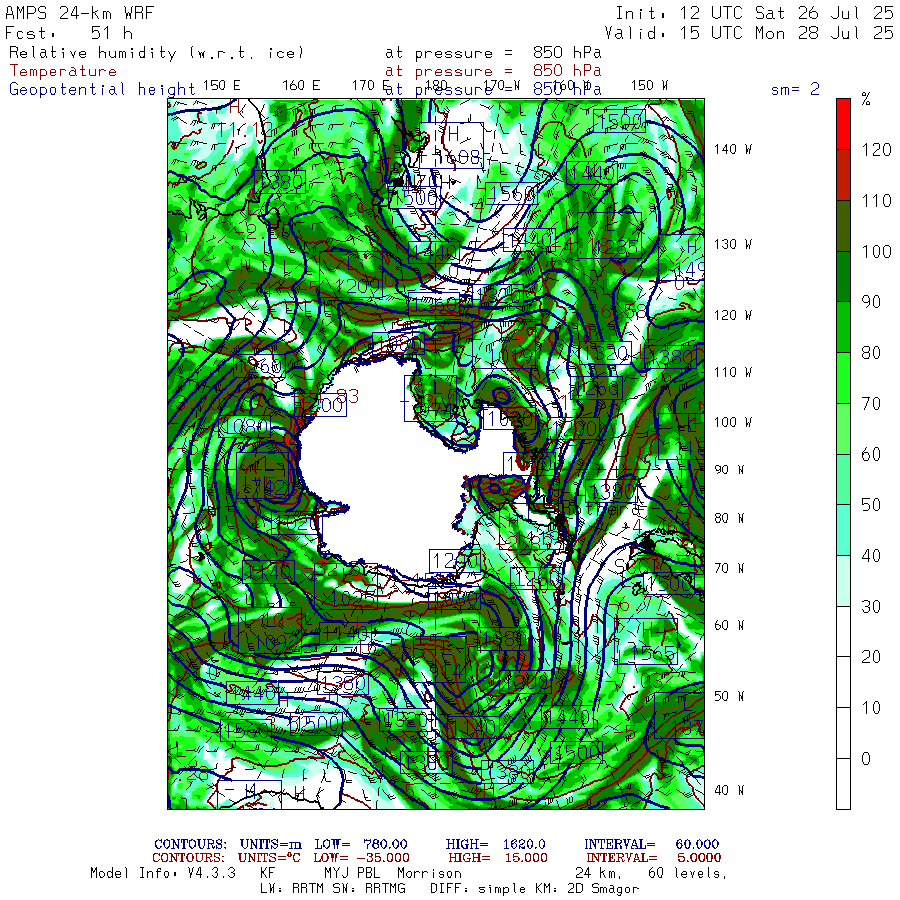Image resolution: width=900 pixels, height=900 pixels.
Task: Click the olive 100–110 color bar segment
Action: (843, 226)
